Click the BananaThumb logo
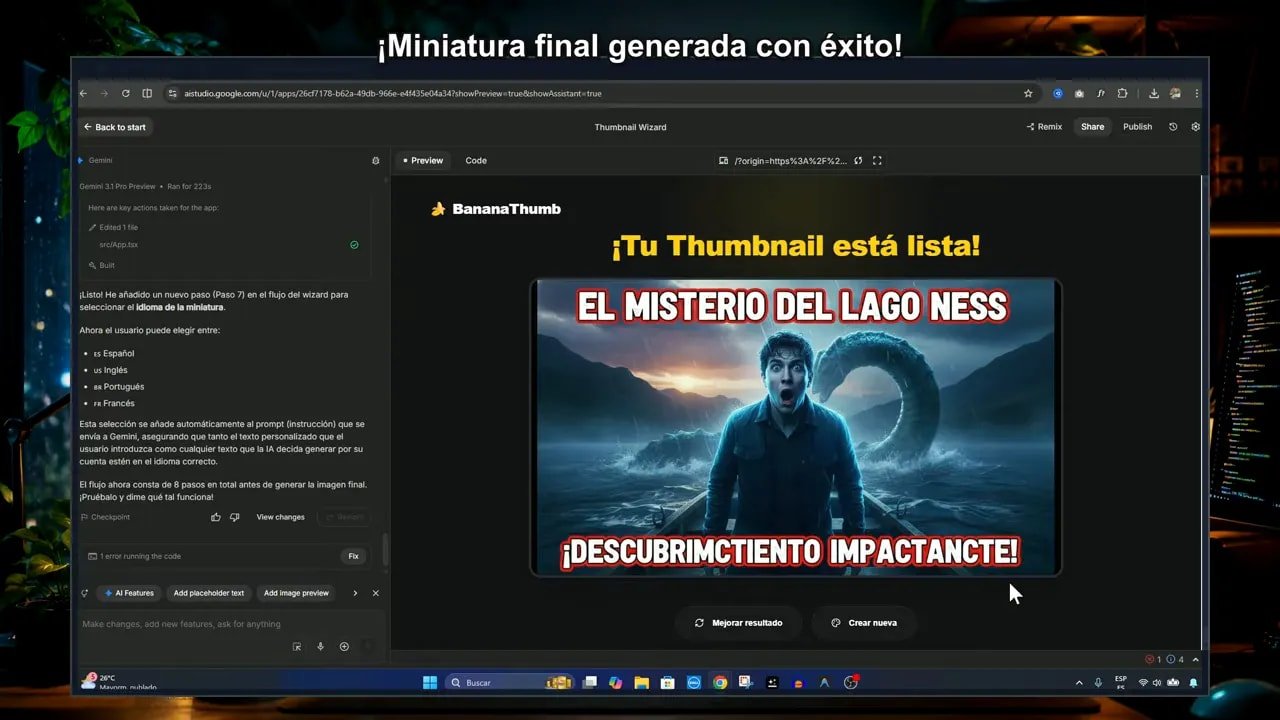Image resolution: width=1280 pixels, height=720 pixels. (x=496, y=209)
